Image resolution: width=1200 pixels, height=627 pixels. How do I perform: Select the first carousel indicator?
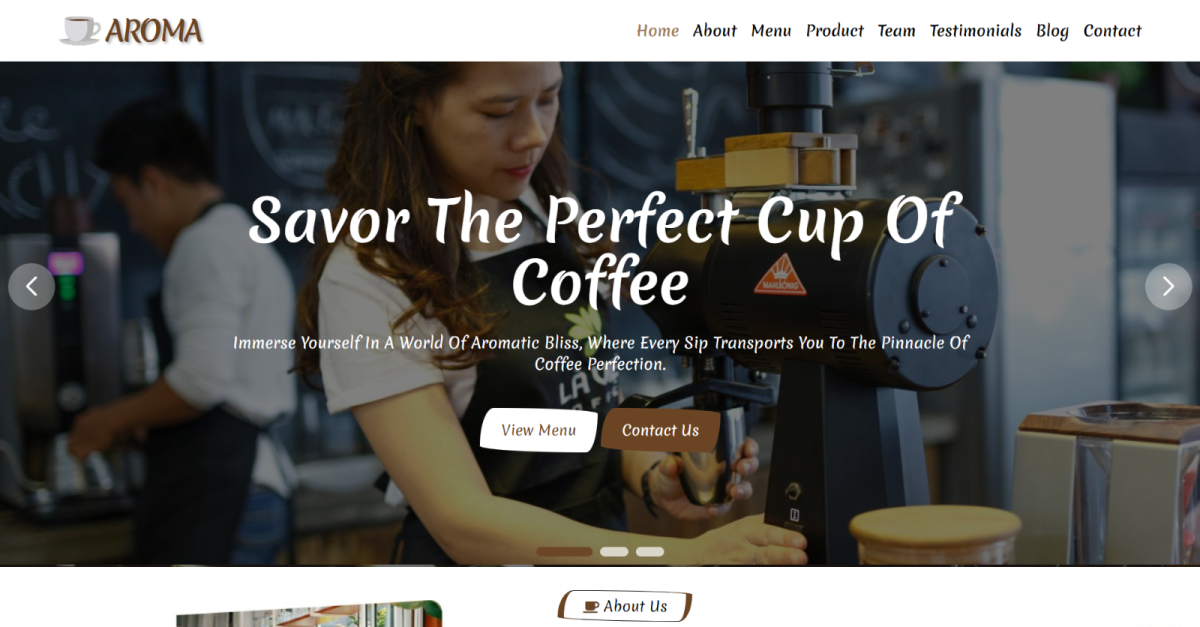(564, 551)
